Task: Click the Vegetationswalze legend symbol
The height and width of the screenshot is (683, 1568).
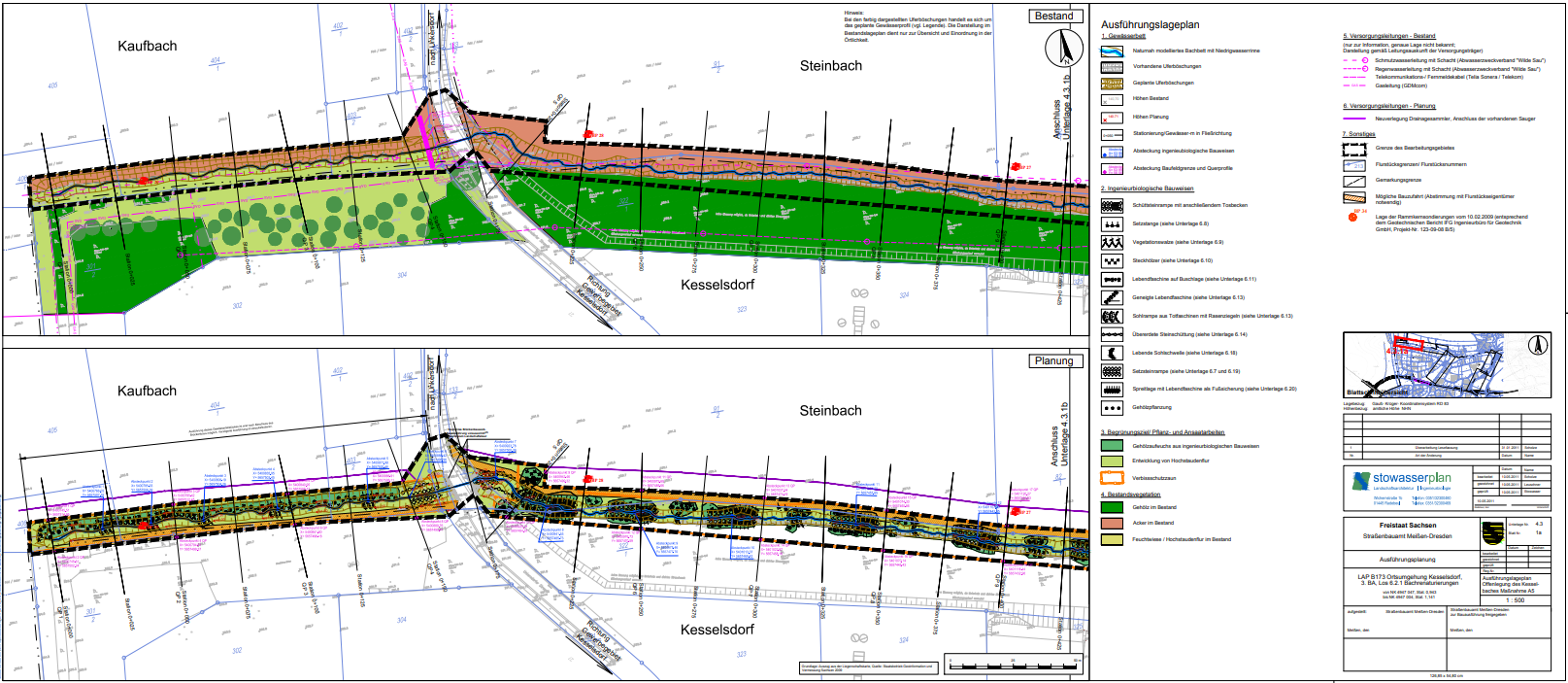Action: click(x=1112, y=242)
